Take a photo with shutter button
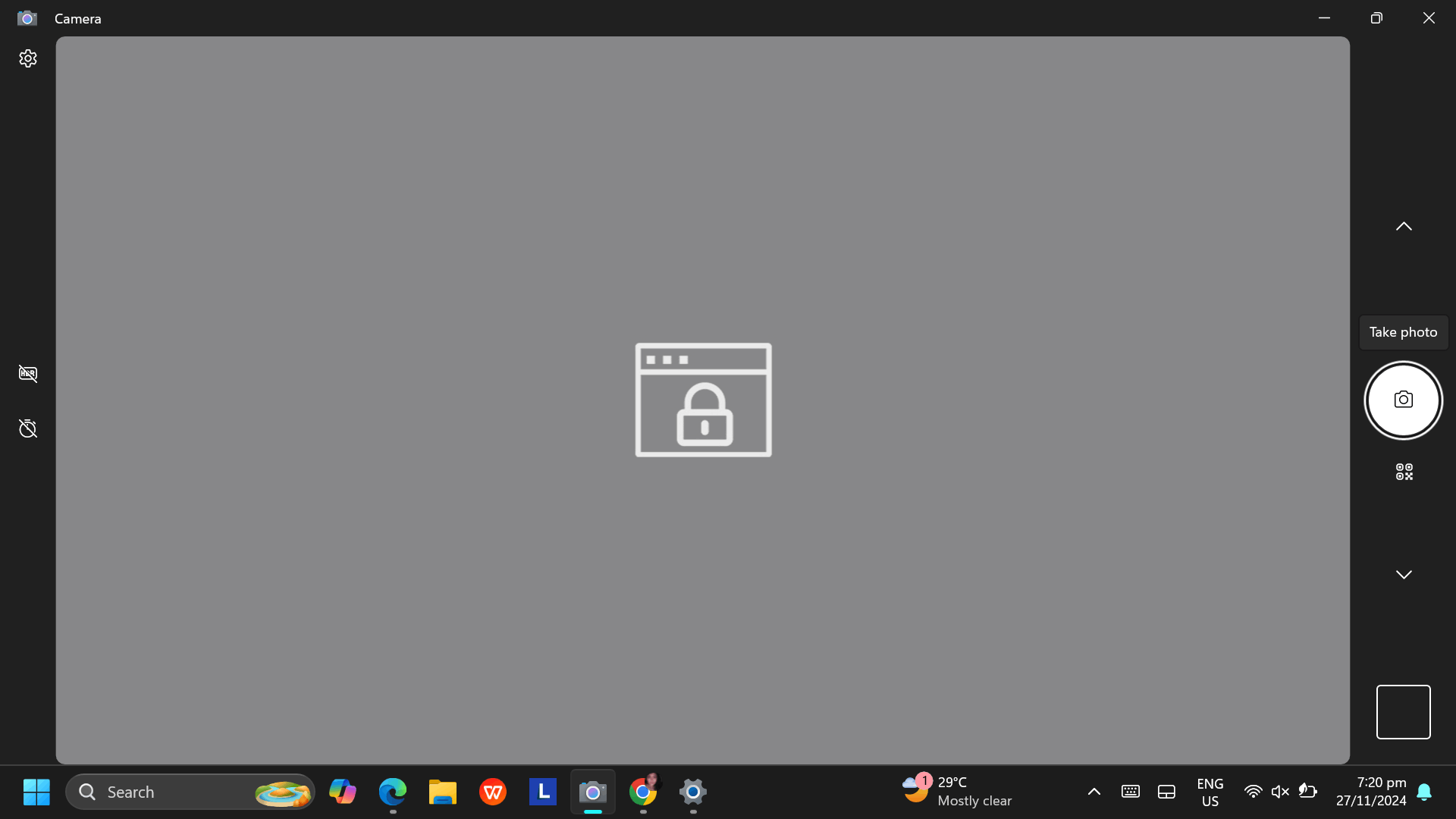 pos(1403,400)
